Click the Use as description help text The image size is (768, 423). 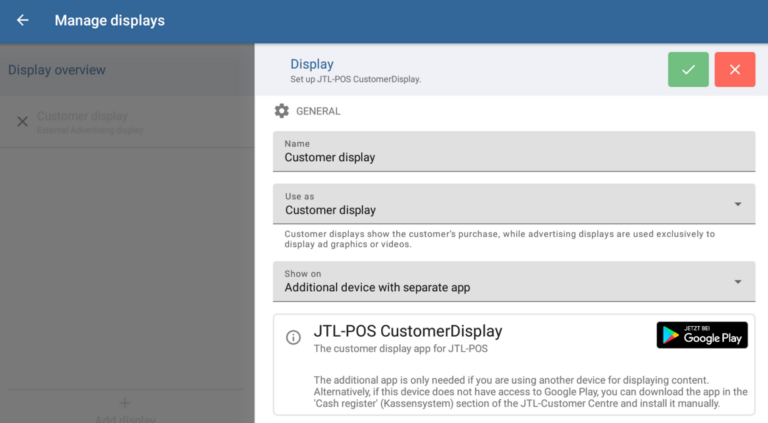click(500, 239)
